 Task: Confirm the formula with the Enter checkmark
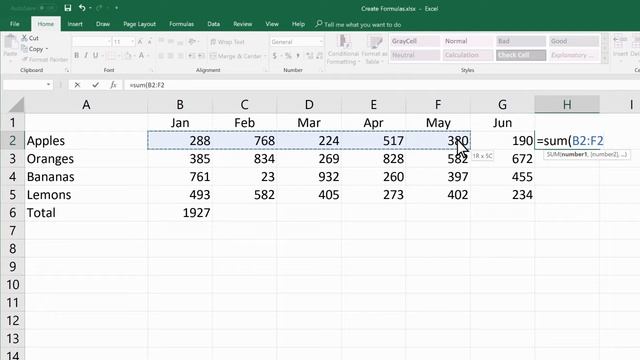pos(96,85)
